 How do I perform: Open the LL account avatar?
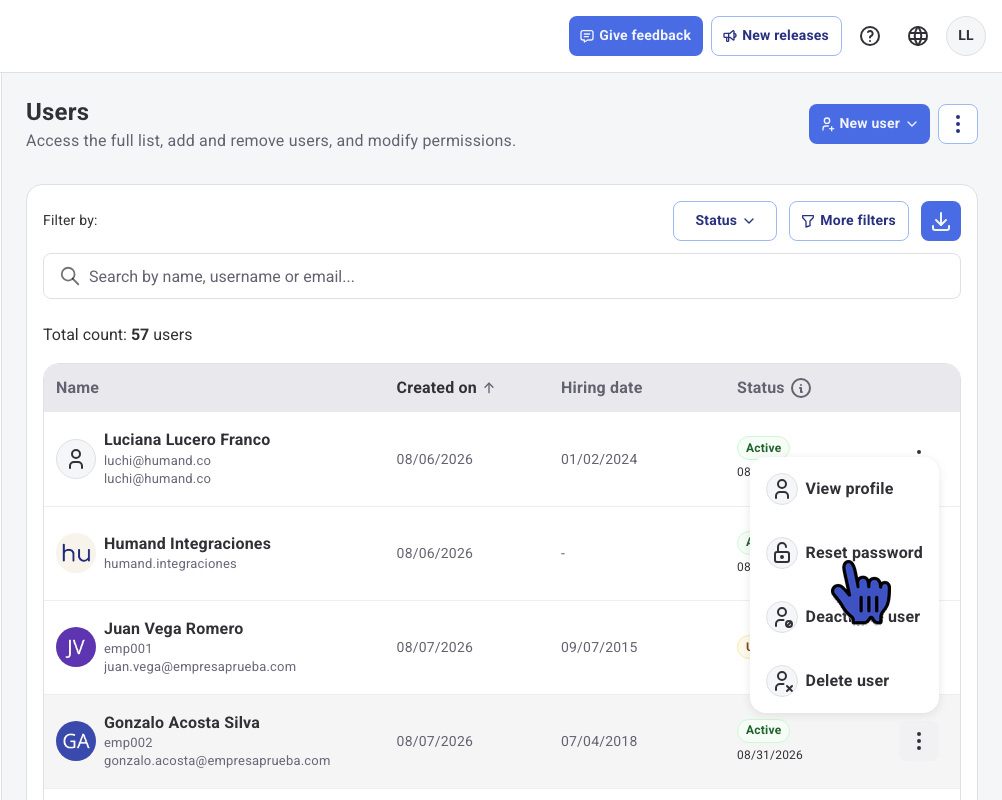point(965,36)
